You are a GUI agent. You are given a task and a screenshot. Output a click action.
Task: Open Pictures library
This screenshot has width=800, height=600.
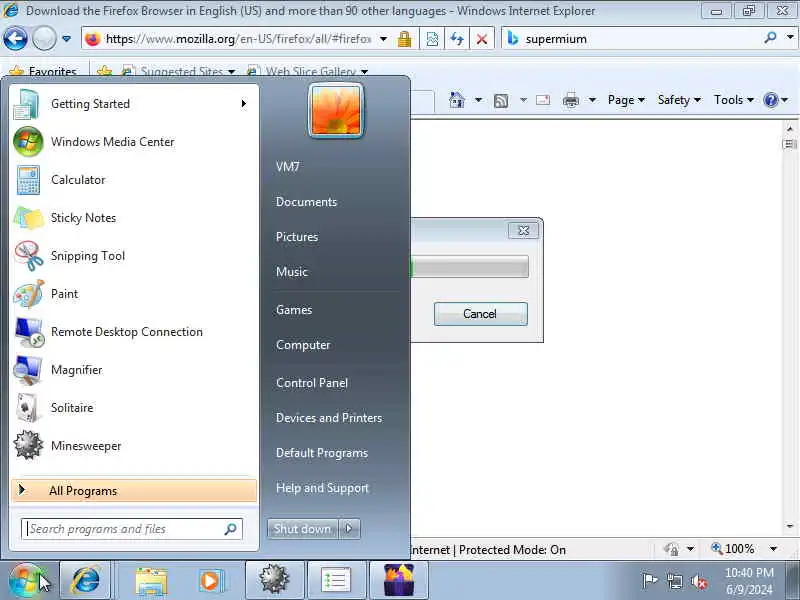tap(296, 237)
